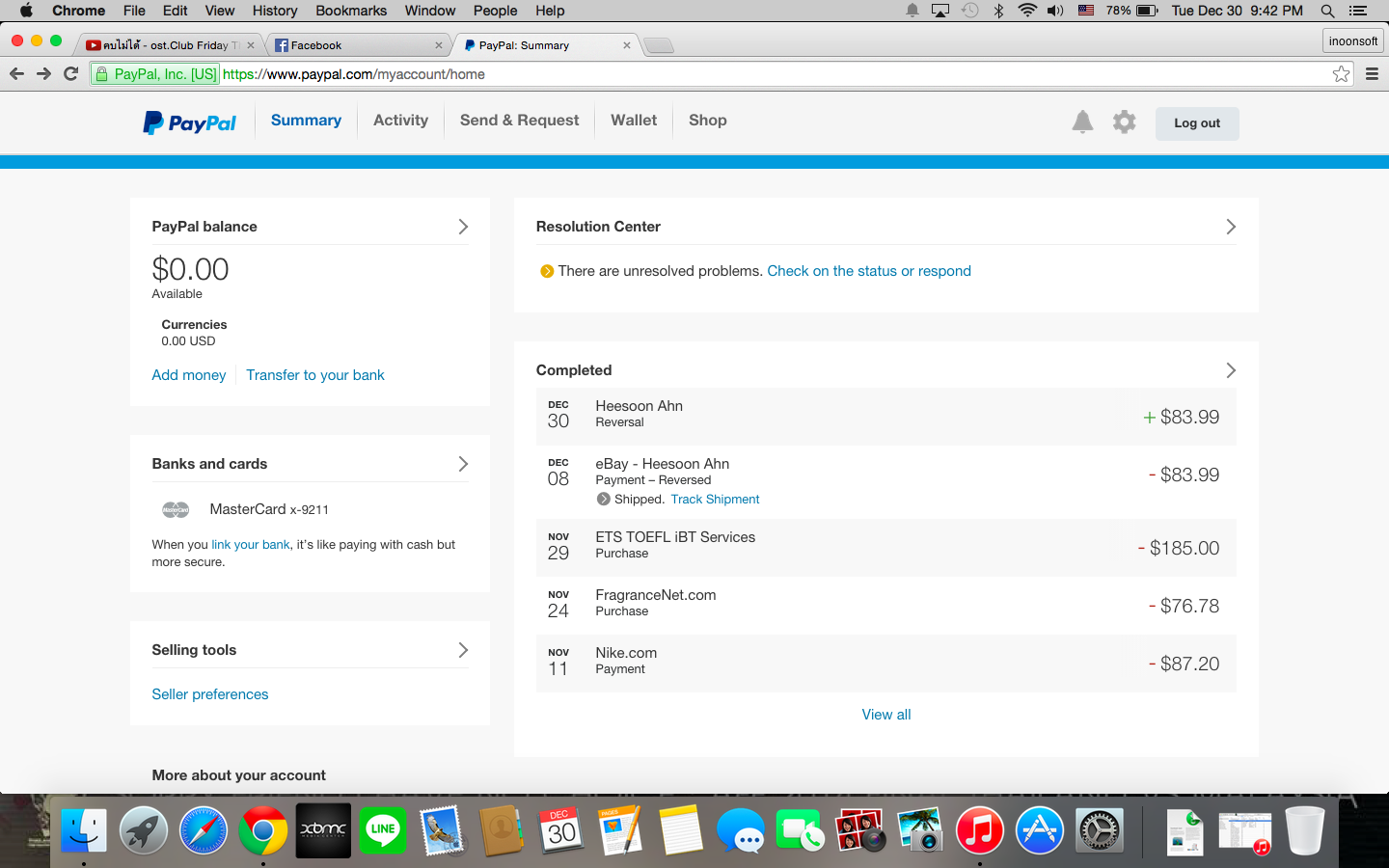Open the FragranceNet.com purchase row

tap(885, 606)
